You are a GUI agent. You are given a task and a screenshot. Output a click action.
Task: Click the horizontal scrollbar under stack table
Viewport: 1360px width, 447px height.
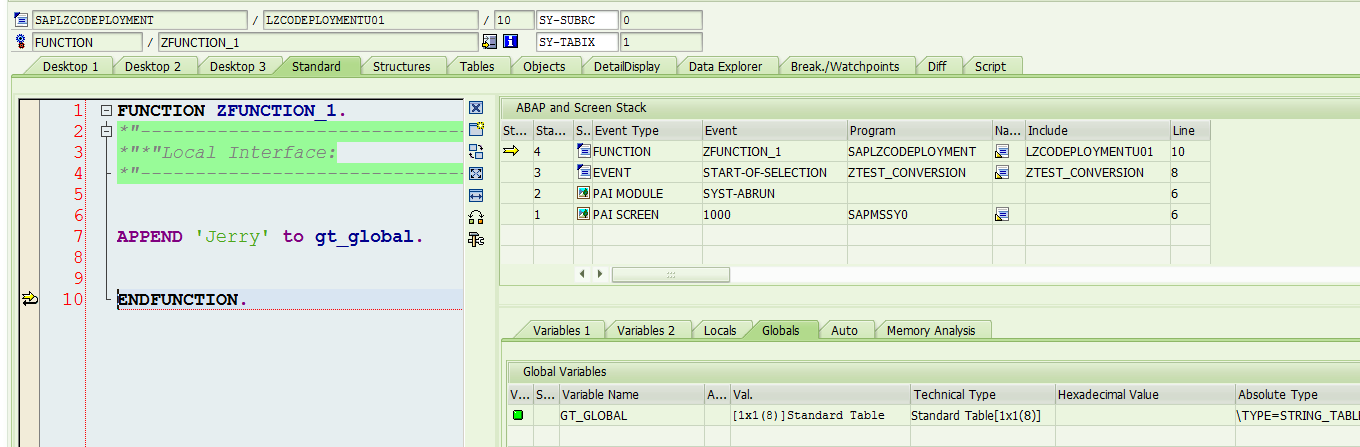click(671, 274)
